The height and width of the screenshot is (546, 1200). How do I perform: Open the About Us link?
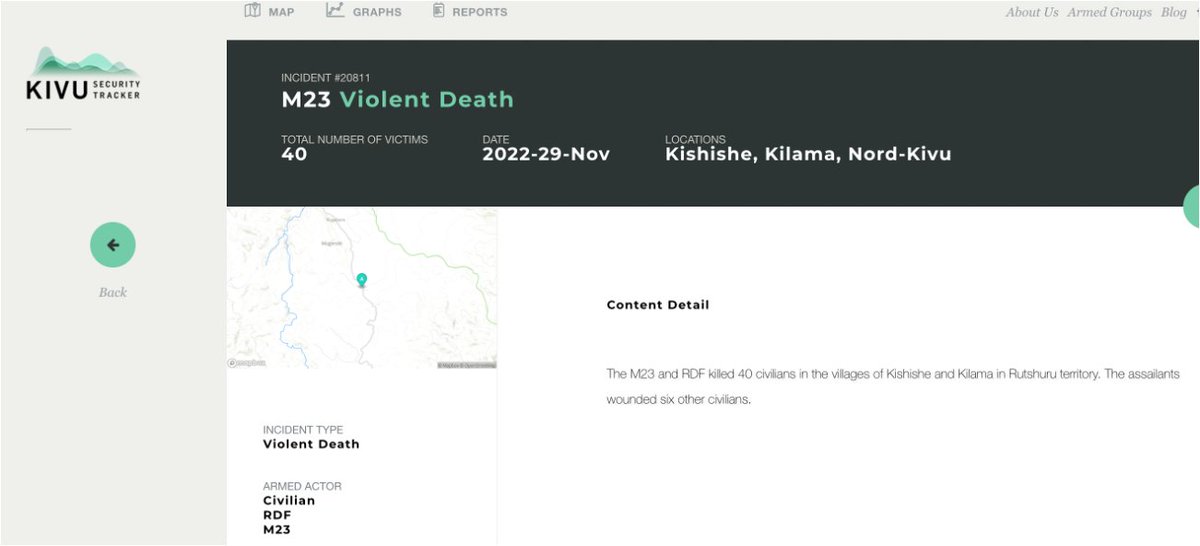[x=1032, y=12]
